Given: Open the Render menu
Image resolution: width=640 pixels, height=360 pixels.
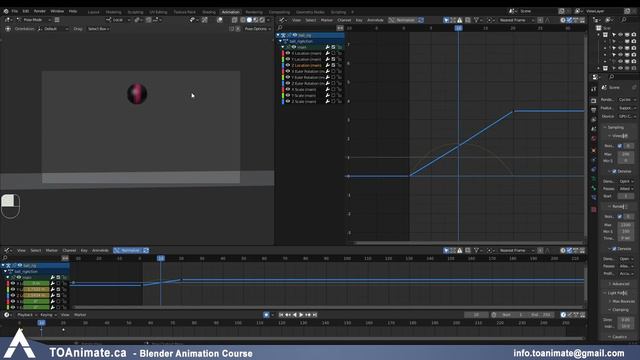Looking at the screenshot, I should point(40,11).
